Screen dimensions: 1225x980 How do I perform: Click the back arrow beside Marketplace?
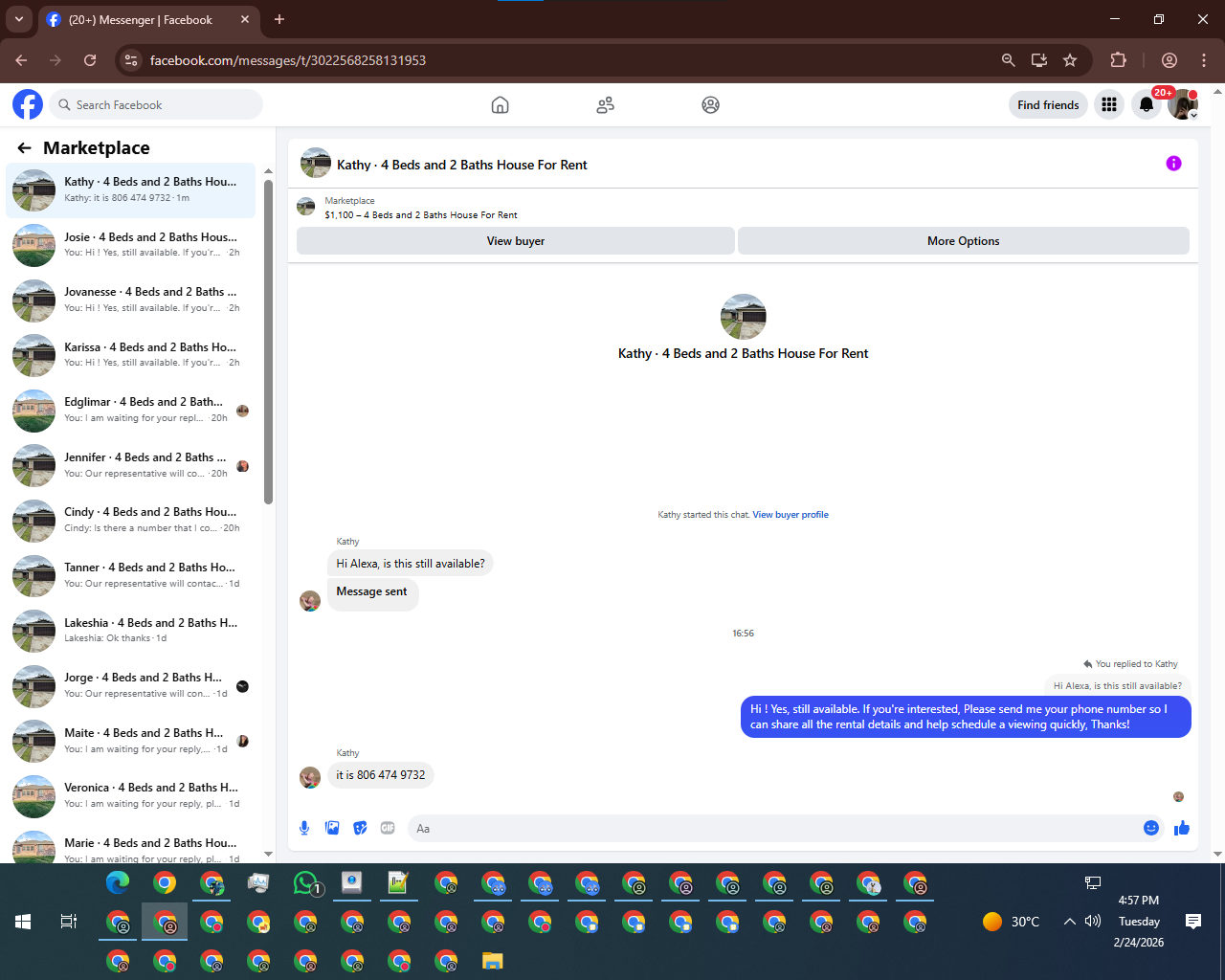[25, 148]
